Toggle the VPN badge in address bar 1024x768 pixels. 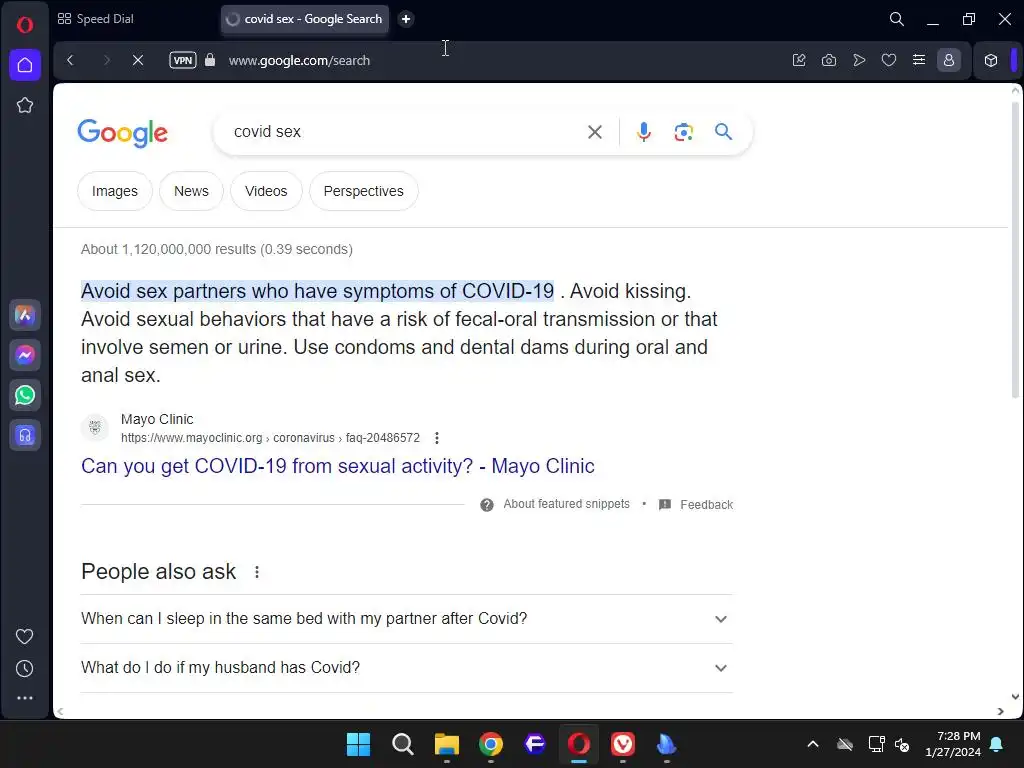tap(183, 60)
